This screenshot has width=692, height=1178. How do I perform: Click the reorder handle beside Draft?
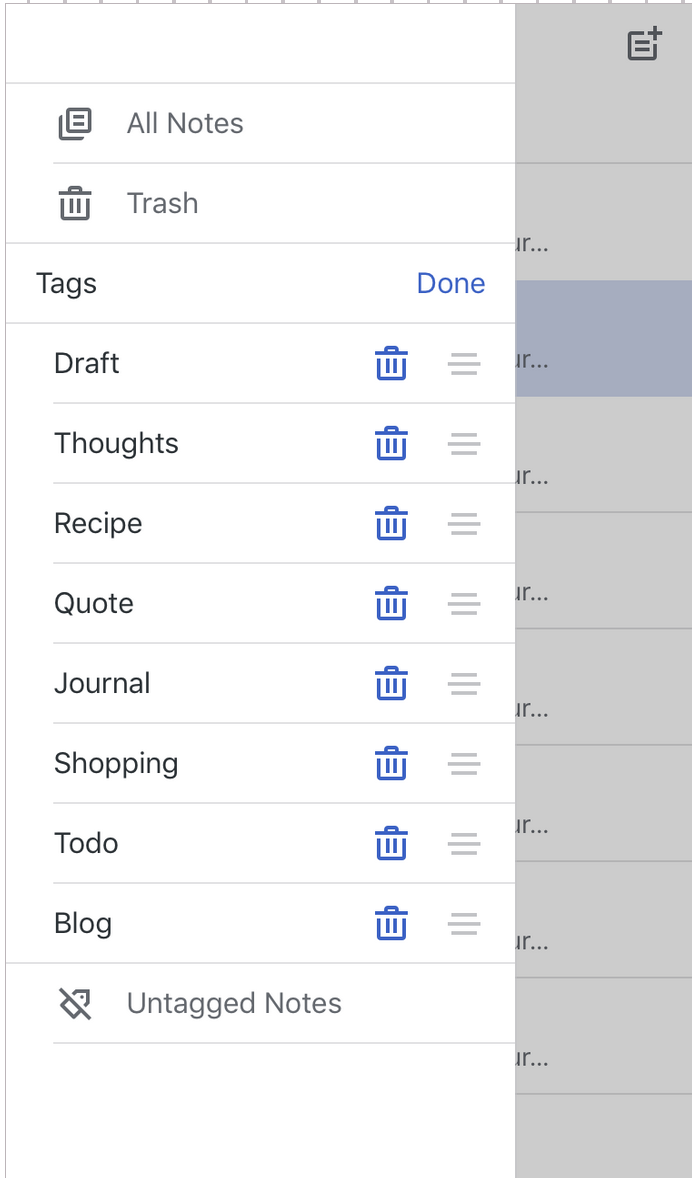464,363
